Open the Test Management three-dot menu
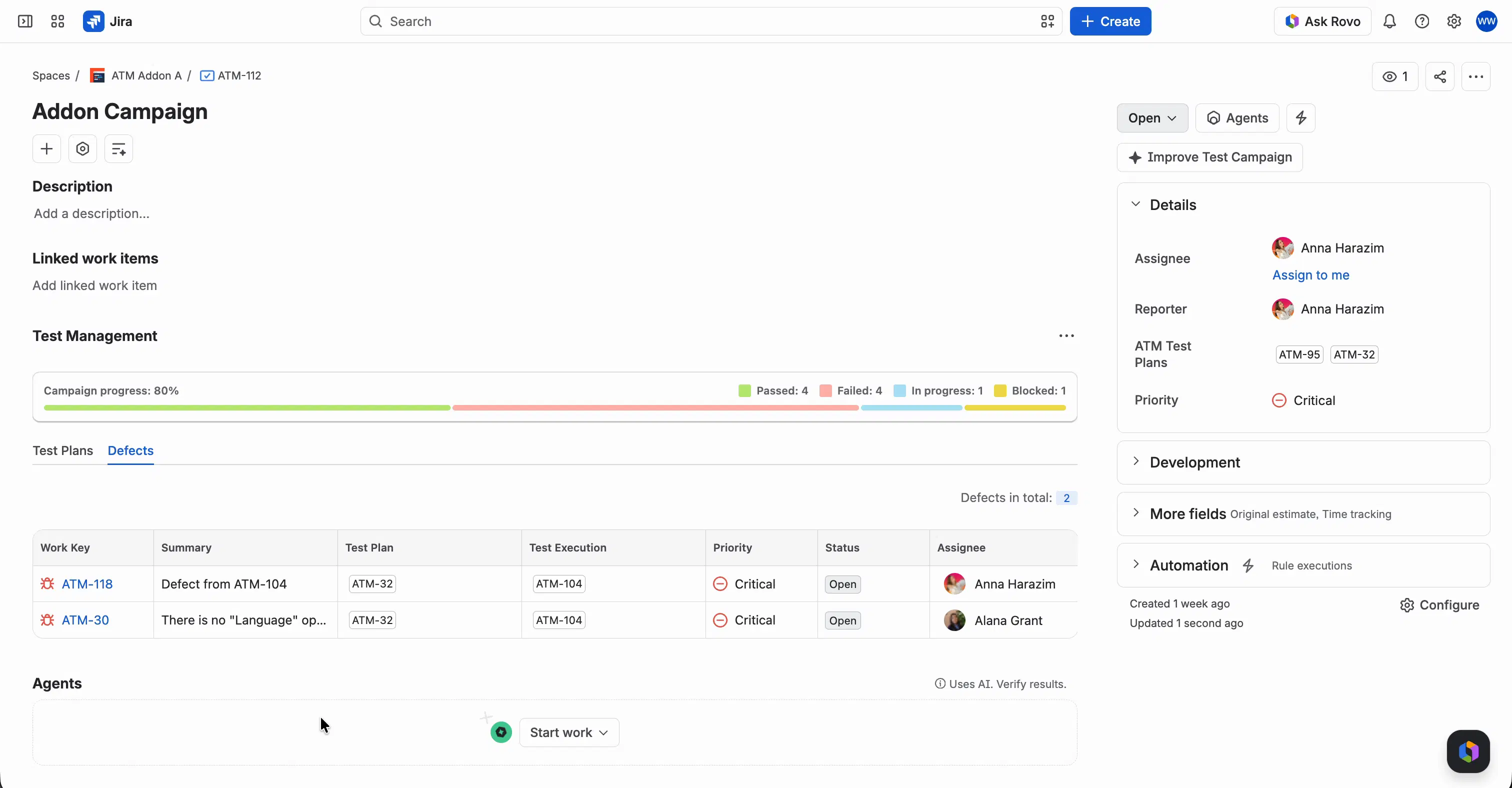This screenshot has height=788, width=1512. coord(1066,336)
